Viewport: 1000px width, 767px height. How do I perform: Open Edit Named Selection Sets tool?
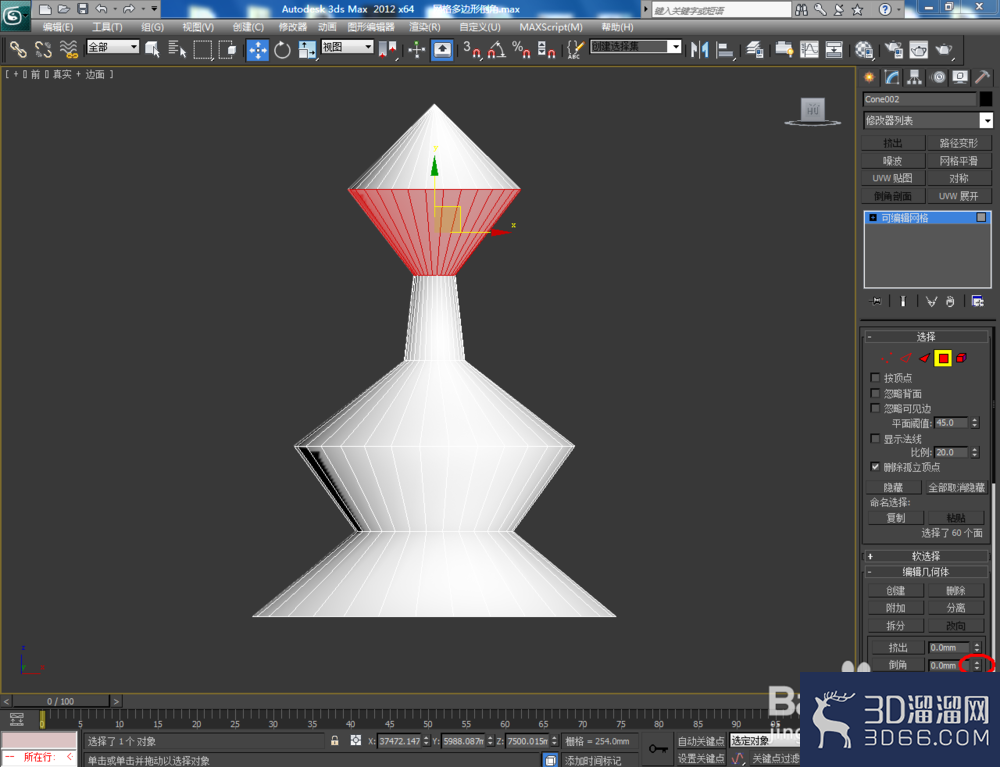[x=575, y=50]
